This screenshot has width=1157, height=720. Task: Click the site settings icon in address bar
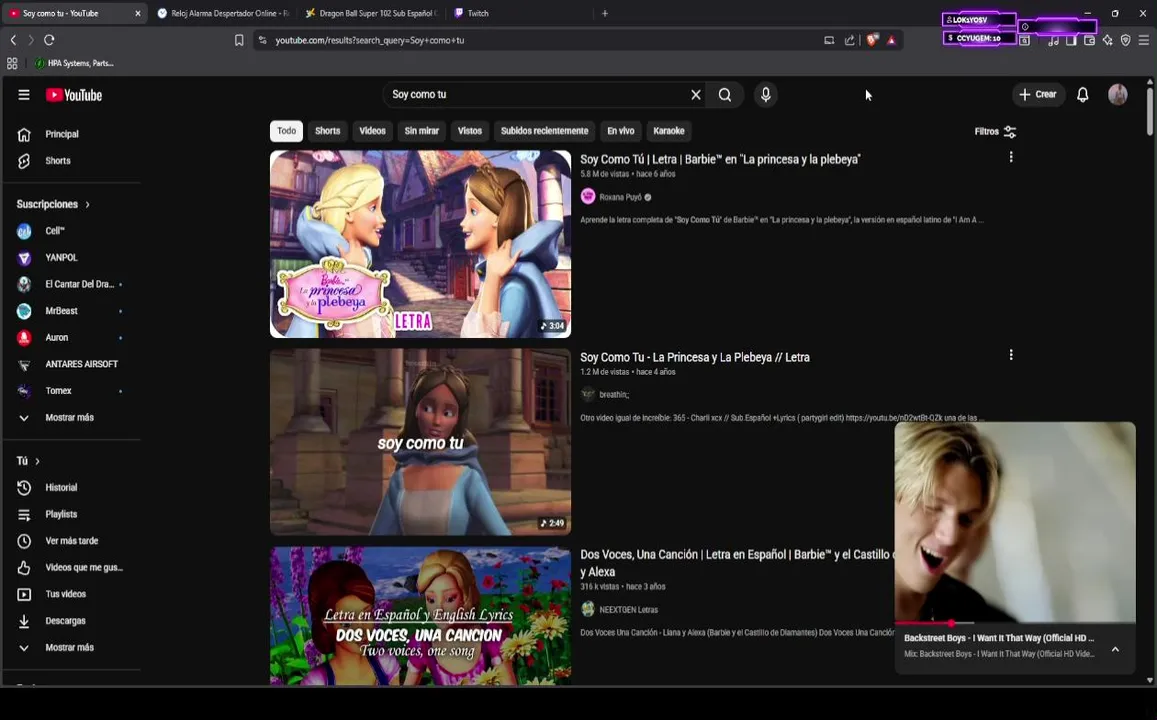point(262,40)
